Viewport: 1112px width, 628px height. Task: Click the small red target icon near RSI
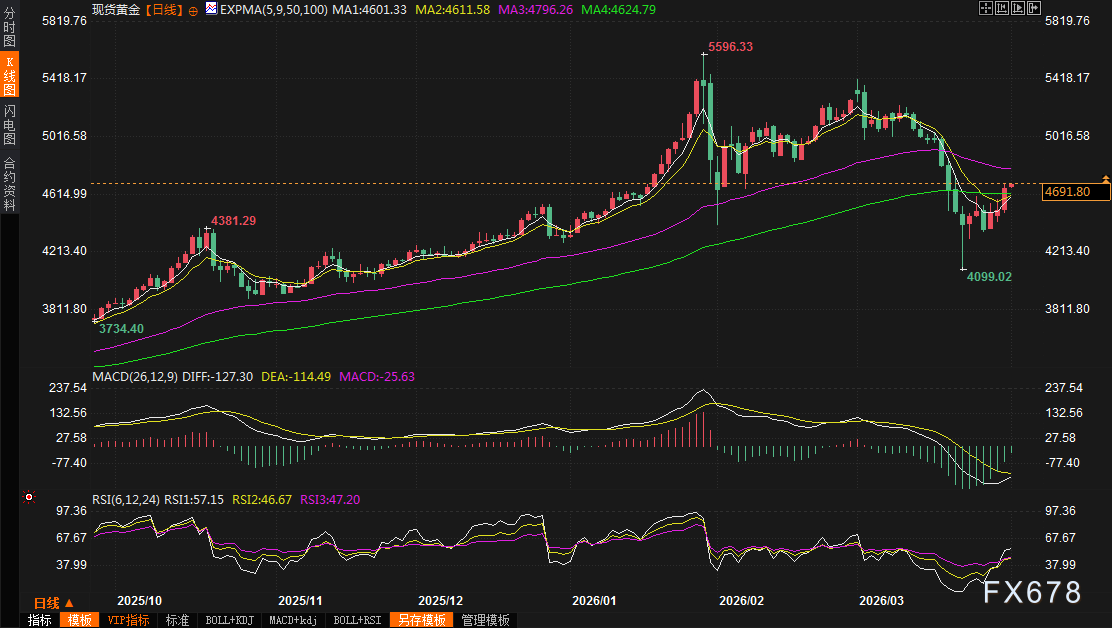(x=30, y=497)
